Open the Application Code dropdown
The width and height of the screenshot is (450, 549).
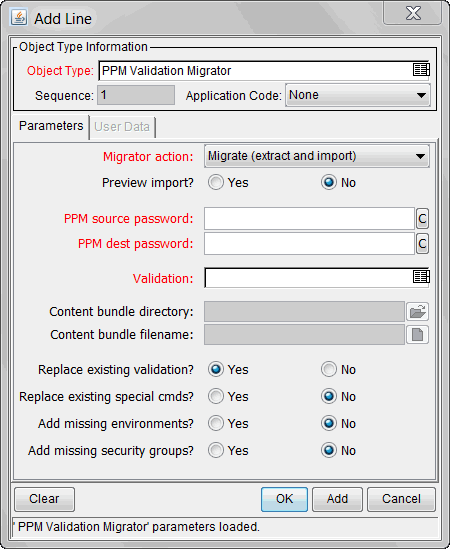pos(358,95)
